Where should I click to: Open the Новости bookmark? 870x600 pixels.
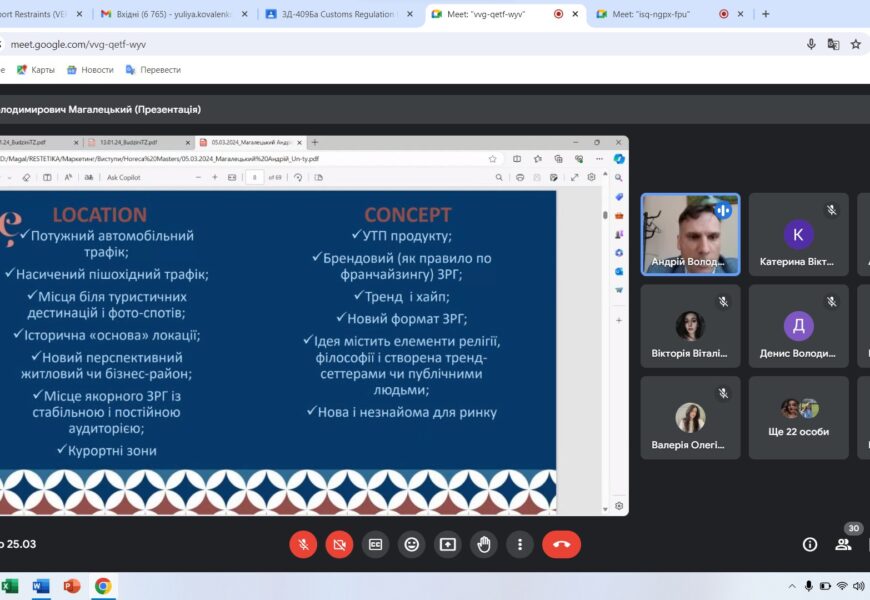tap(90, 70)
